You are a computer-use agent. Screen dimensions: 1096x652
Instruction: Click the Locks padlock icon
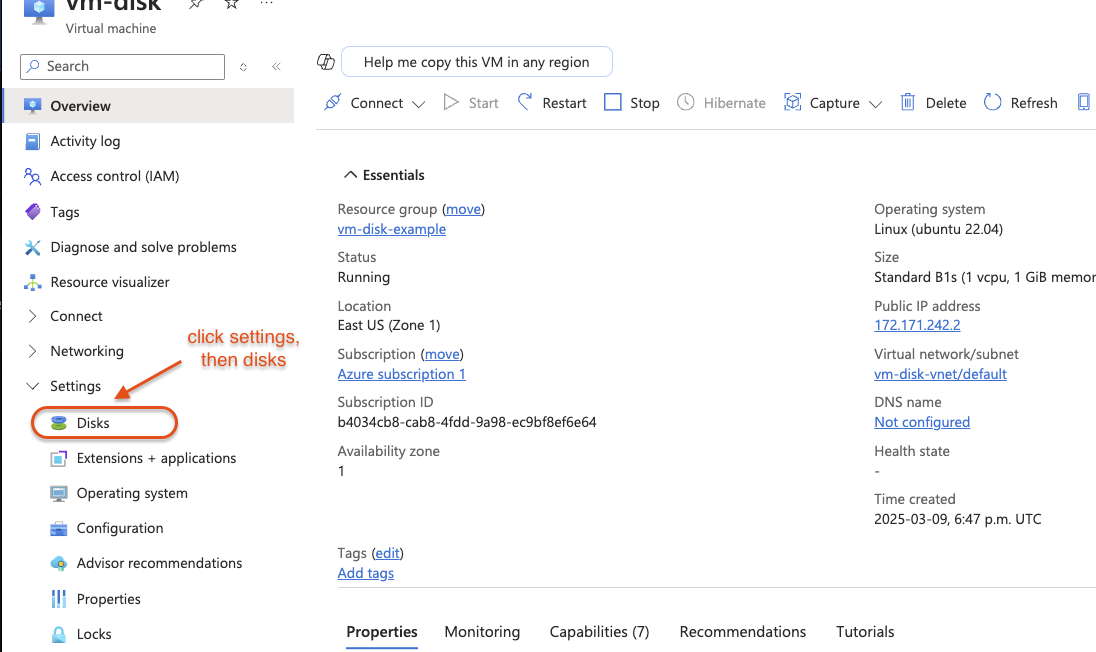coord(59,634)
